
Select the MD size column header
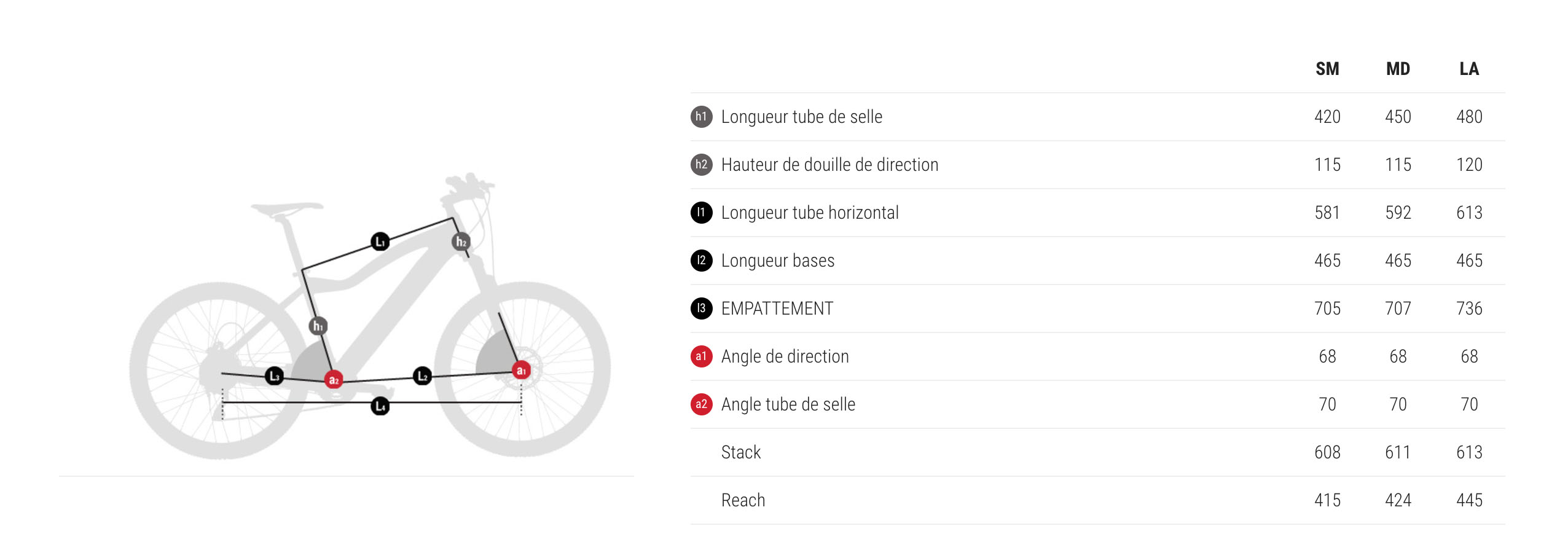click(x=1398, y=69)
